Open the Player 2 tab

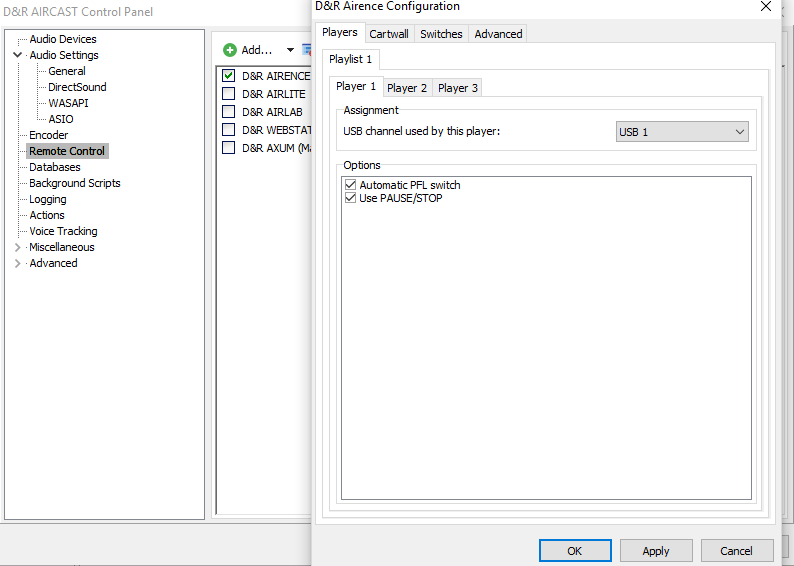pyautogui.click(x=407, y=88)
